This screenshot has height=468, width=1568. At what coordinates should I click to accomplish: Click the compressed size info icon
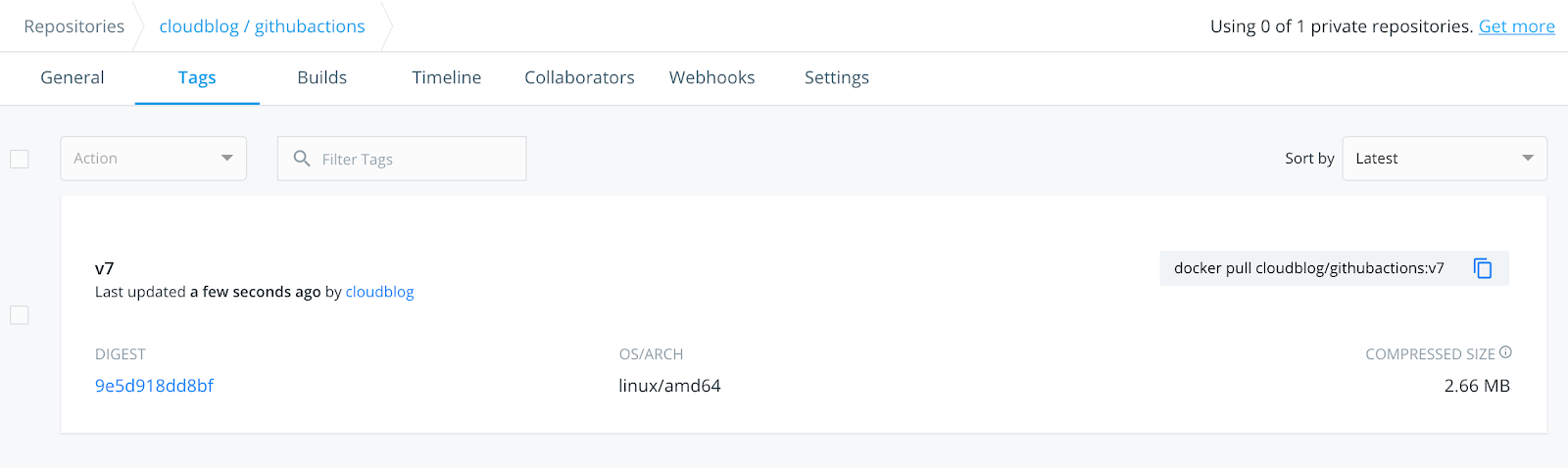1505,352
